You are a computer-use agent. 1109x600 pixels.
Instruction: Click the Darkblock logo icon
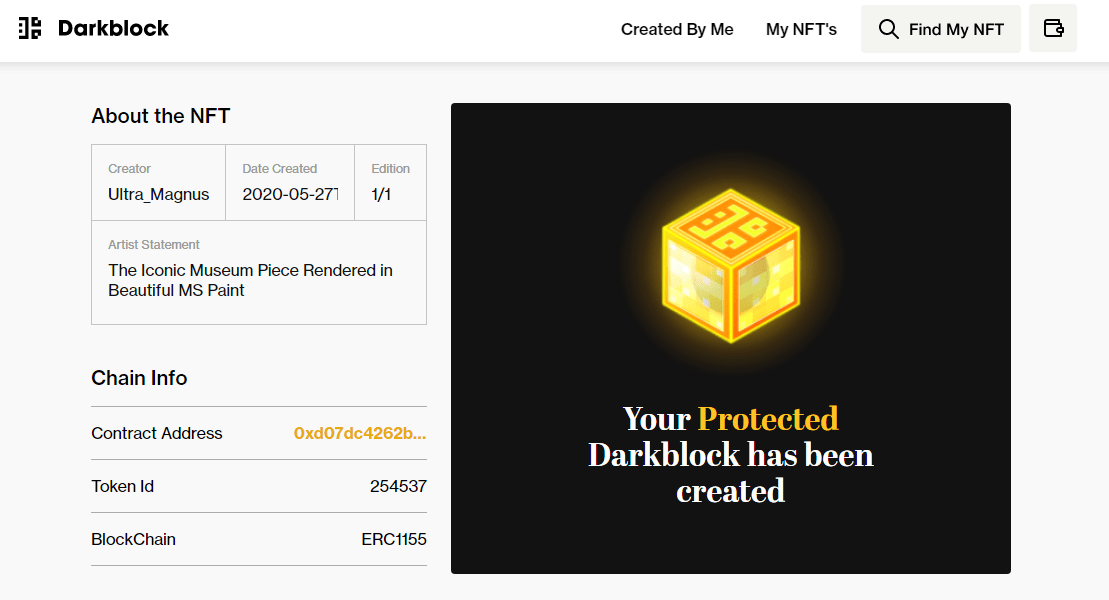pyautogui.click(x=30, y=28)
